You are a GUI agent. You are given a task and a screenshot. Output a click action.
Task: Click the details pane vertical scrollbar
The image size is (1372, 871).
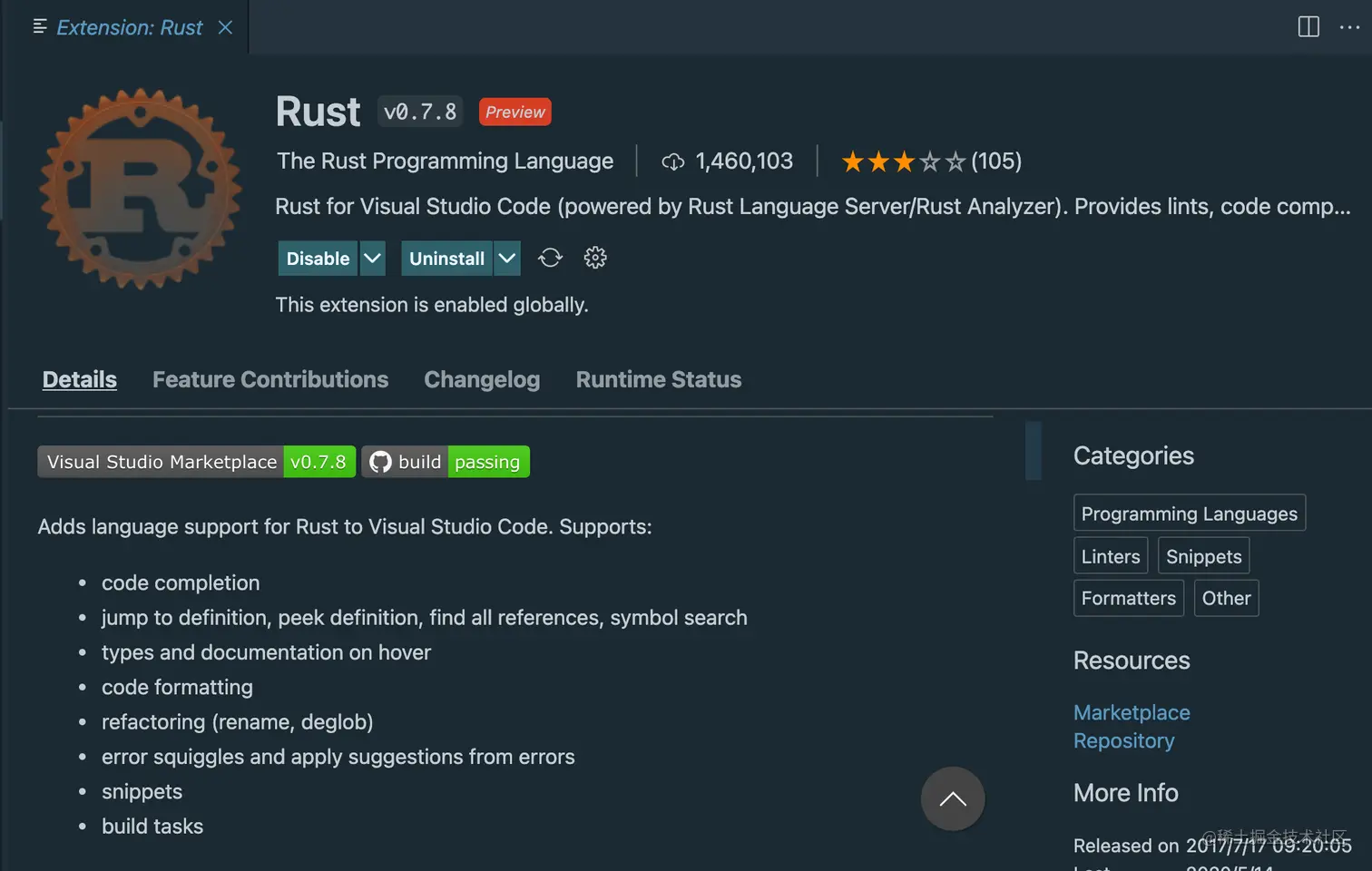(1033, 450)
